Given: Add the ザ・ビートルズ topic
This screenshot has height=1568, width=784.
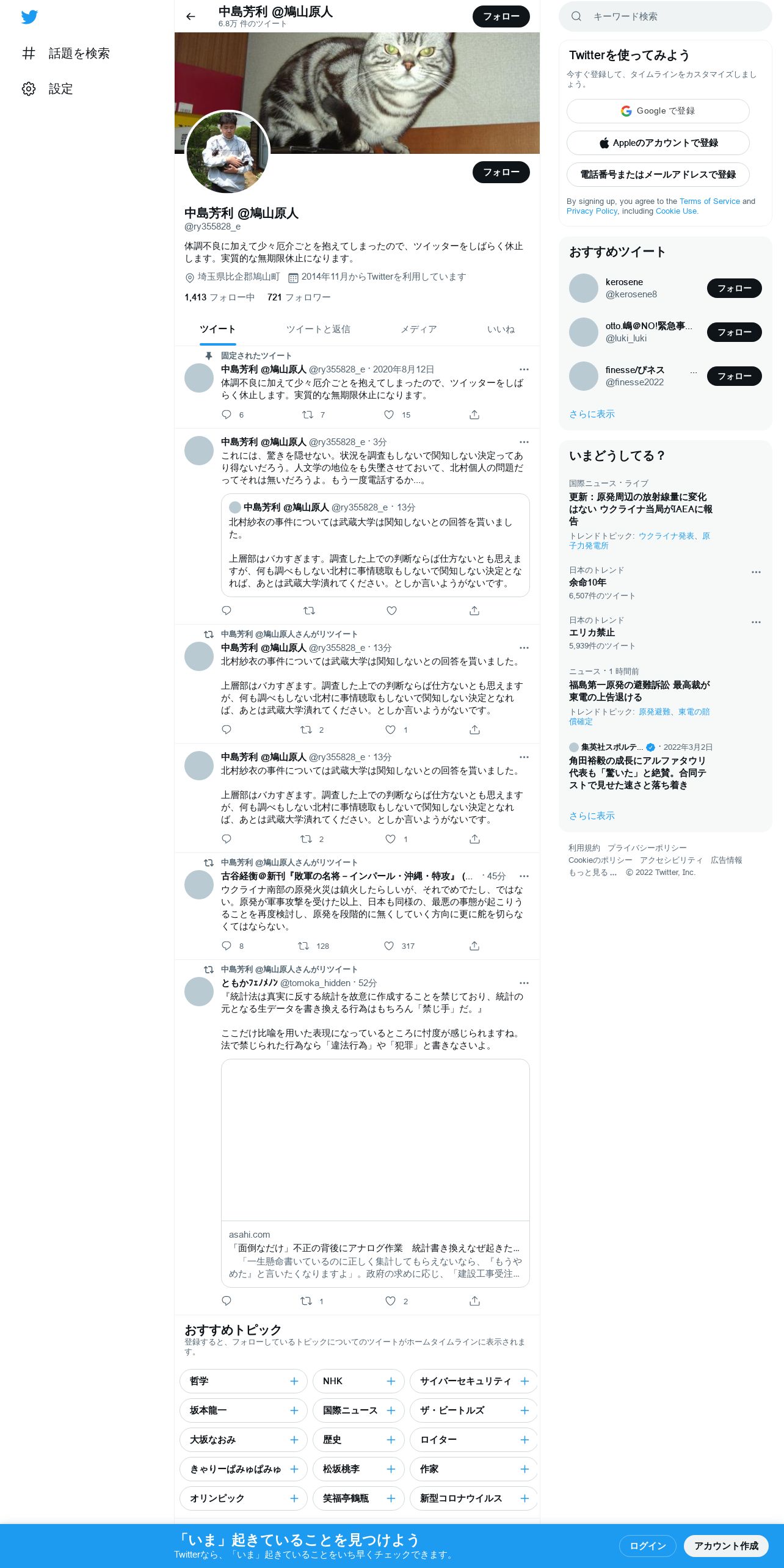Looking at the screenshot, I should tap(524, 1410).
